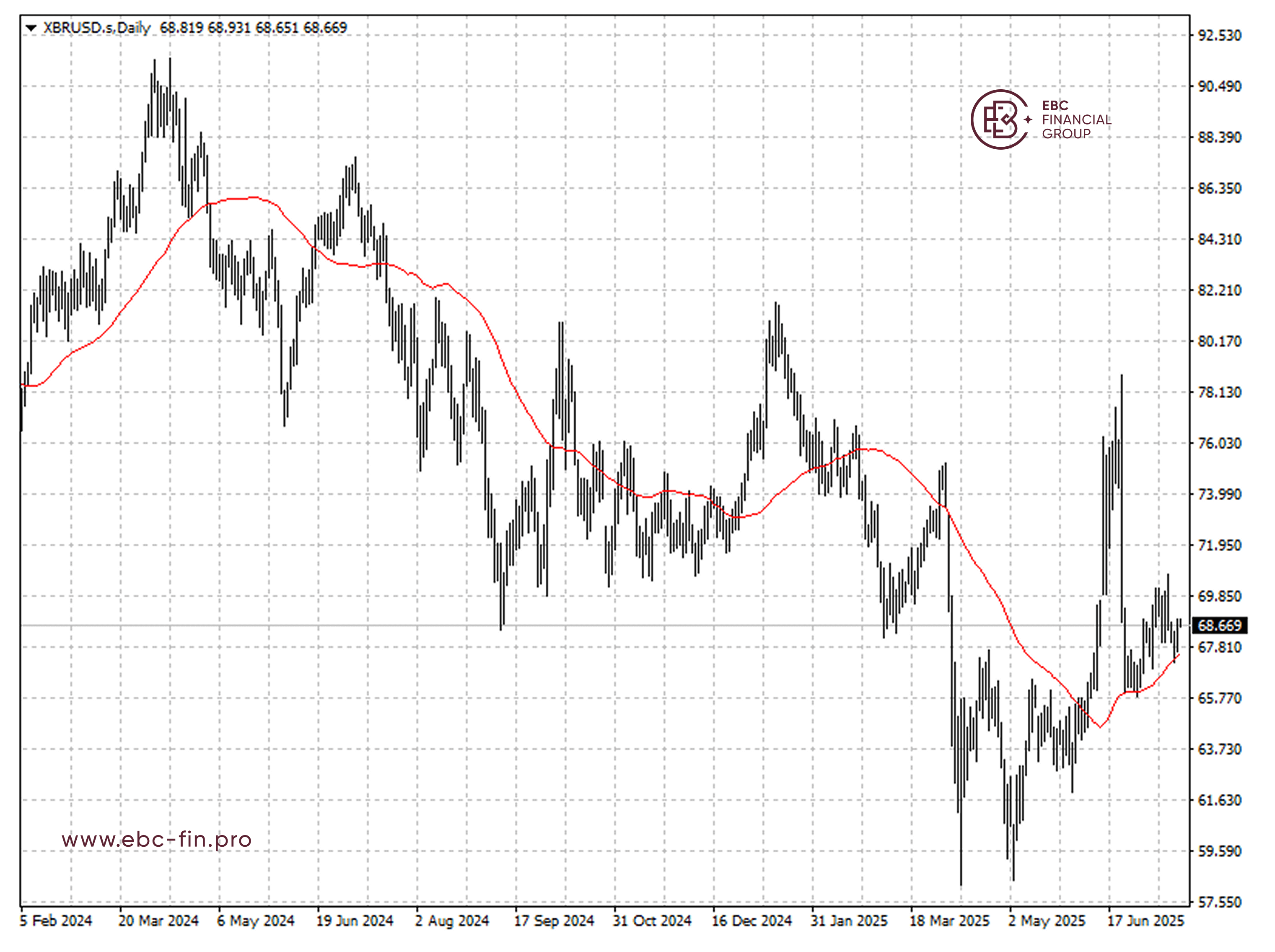Click the 18 Mar 2025 date label
Viewport: 1275px width, 952px height.
point(949,921)
